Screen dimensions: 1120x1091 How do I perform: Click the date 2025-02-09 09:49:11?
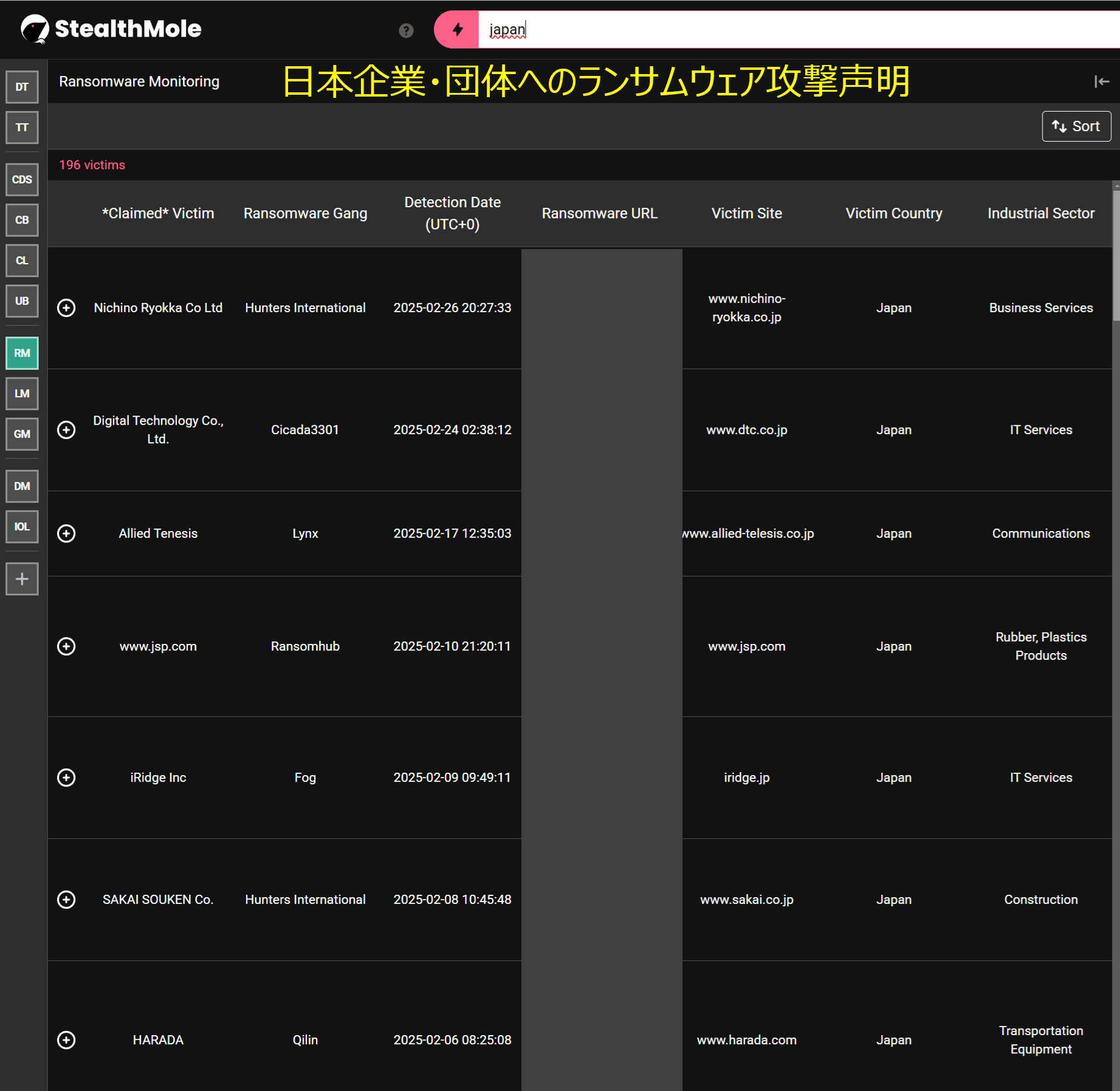(452, 778)
